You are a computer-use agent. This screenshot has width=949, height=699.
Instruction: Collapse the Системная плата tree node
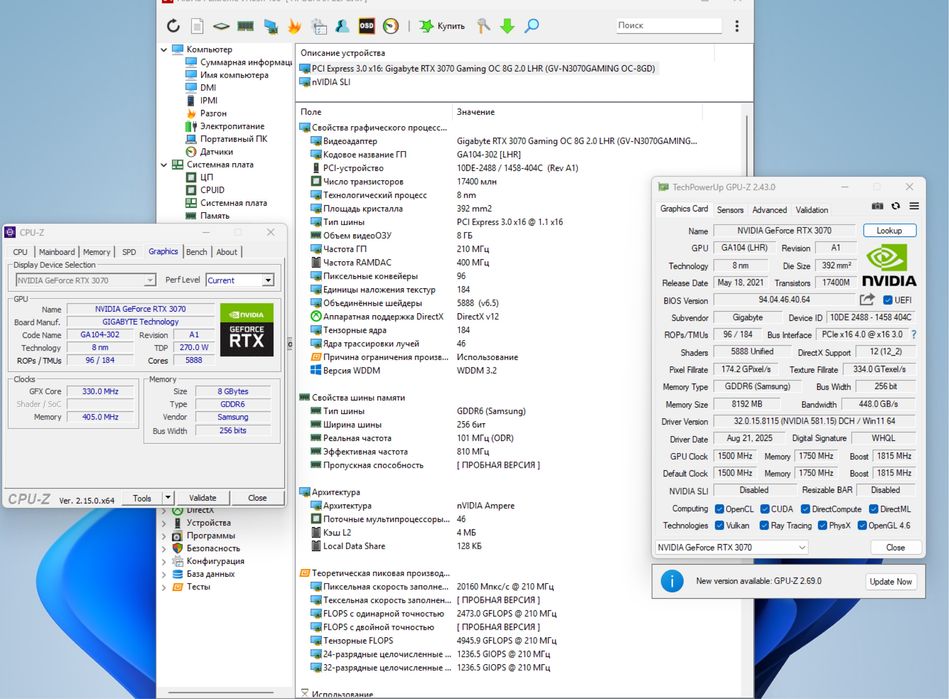(163, 165)
